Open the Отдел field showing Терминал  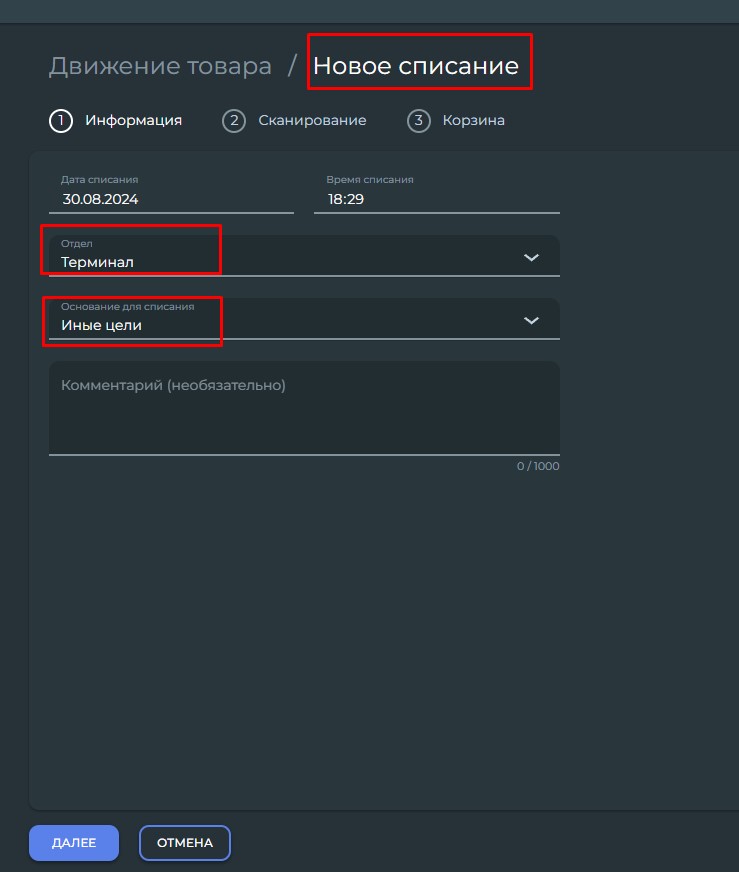click(304, 256)
